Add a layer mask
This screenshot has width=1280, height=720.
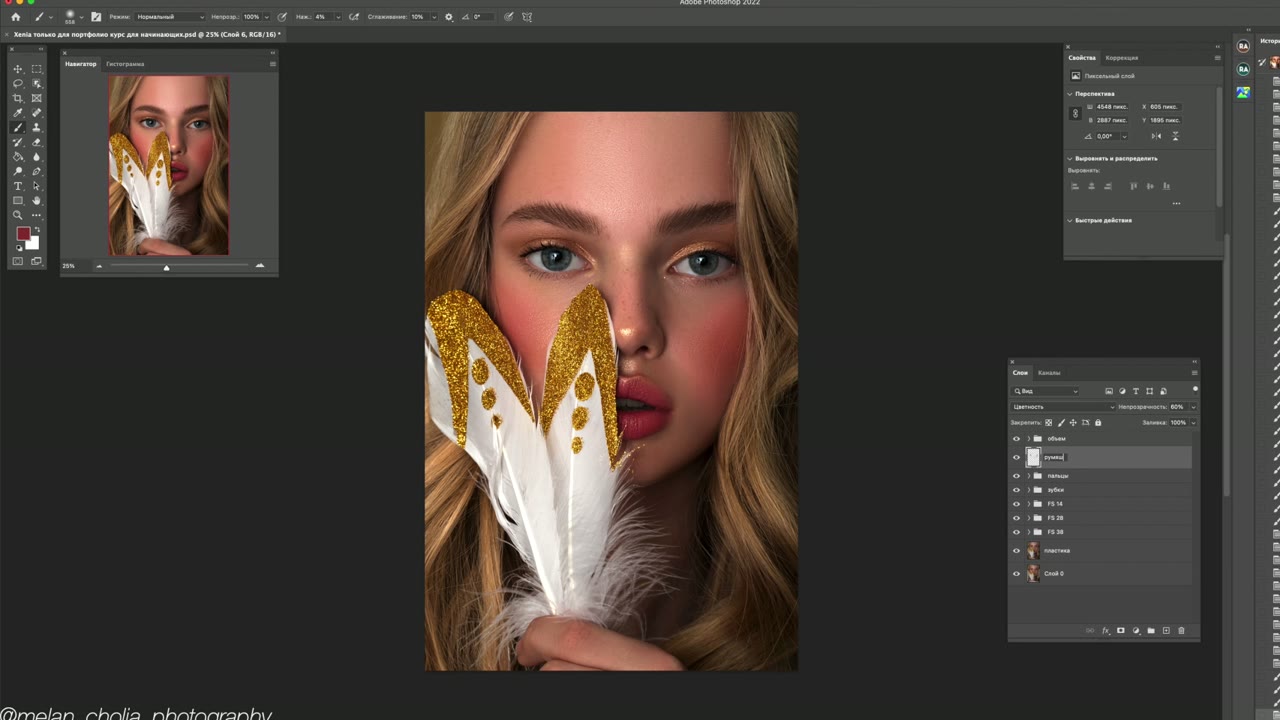click(1121, 631)
